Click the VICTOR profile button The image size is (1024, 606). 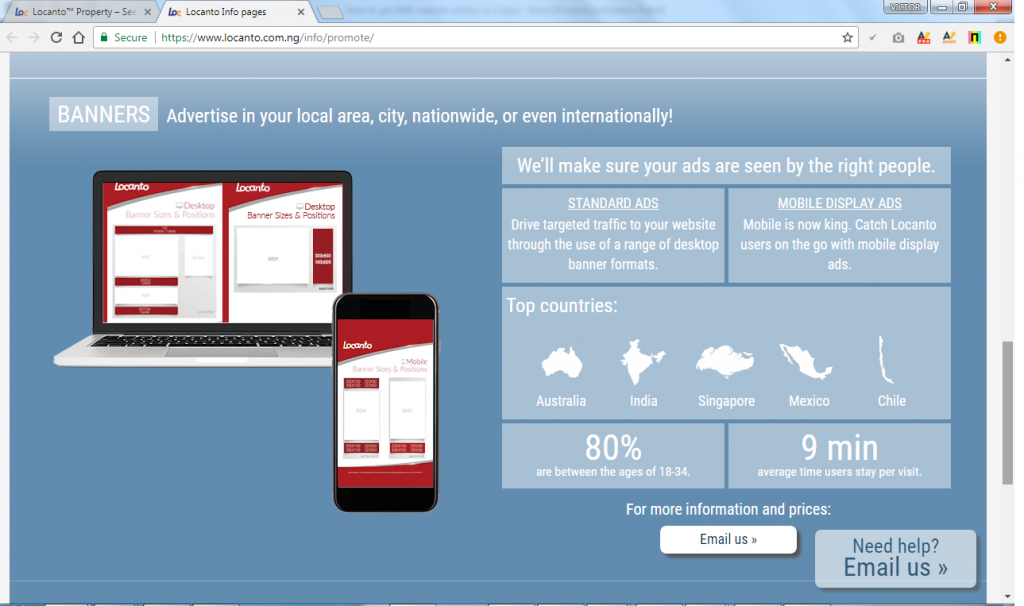coord(905,7)
